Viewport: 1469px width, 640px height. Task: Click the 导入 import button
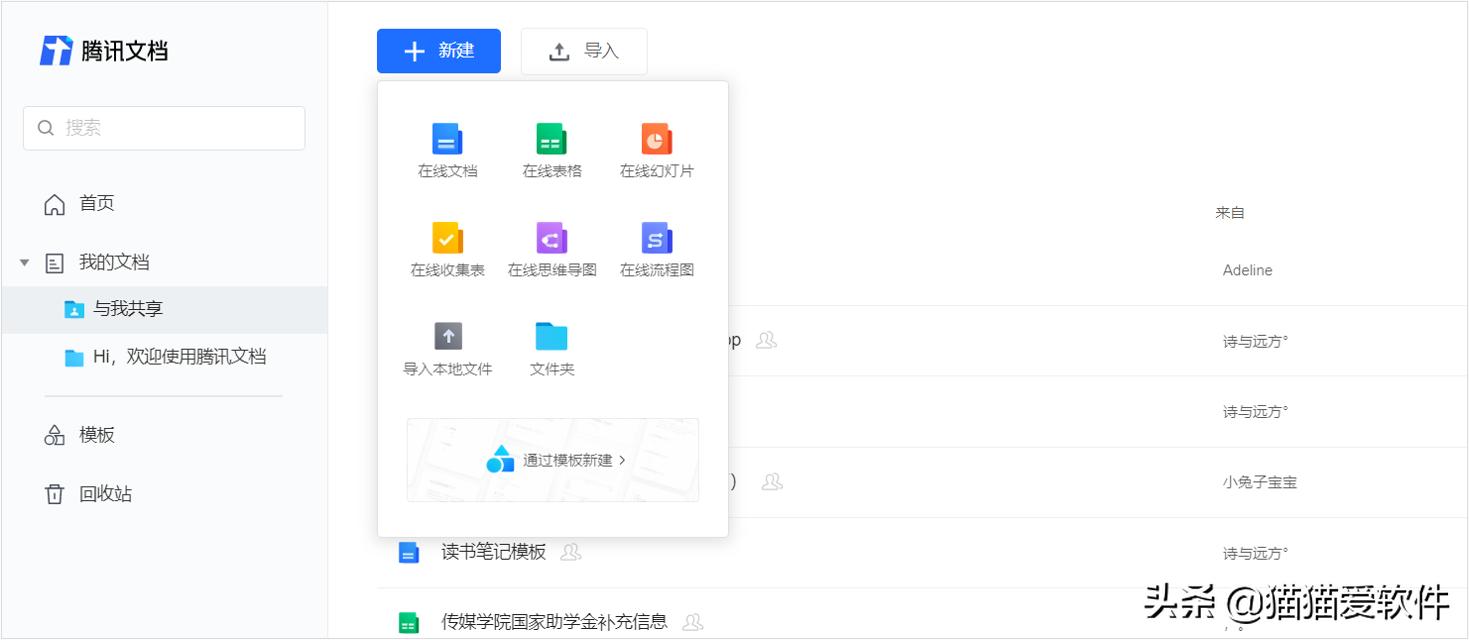click(x=583, y=50)
